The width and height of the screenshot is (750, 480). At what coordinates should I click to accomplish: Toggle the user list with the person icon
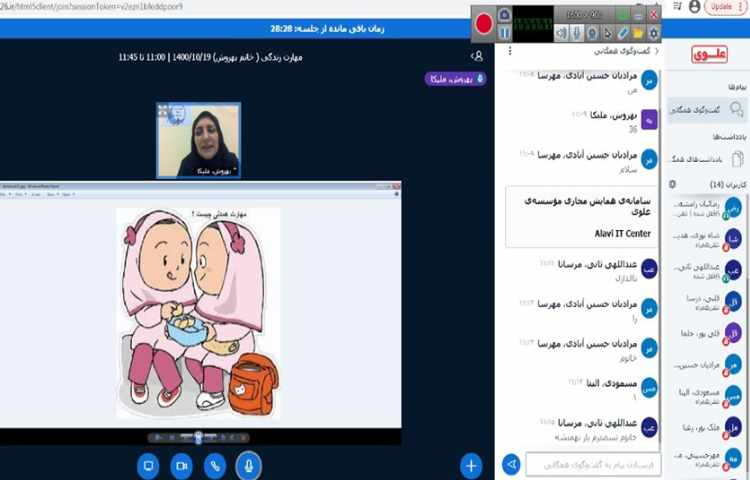click(x=476, y=56)
